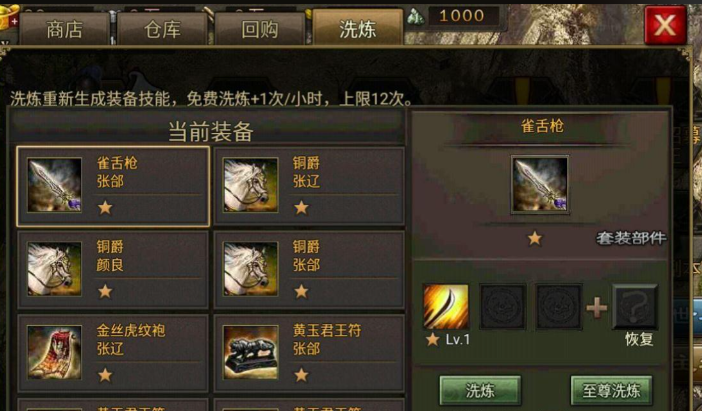Click the large 雀舌枪 preview image
Image resolution: width=702 pixels, height=411 pixels.
[x=540, y=184]
